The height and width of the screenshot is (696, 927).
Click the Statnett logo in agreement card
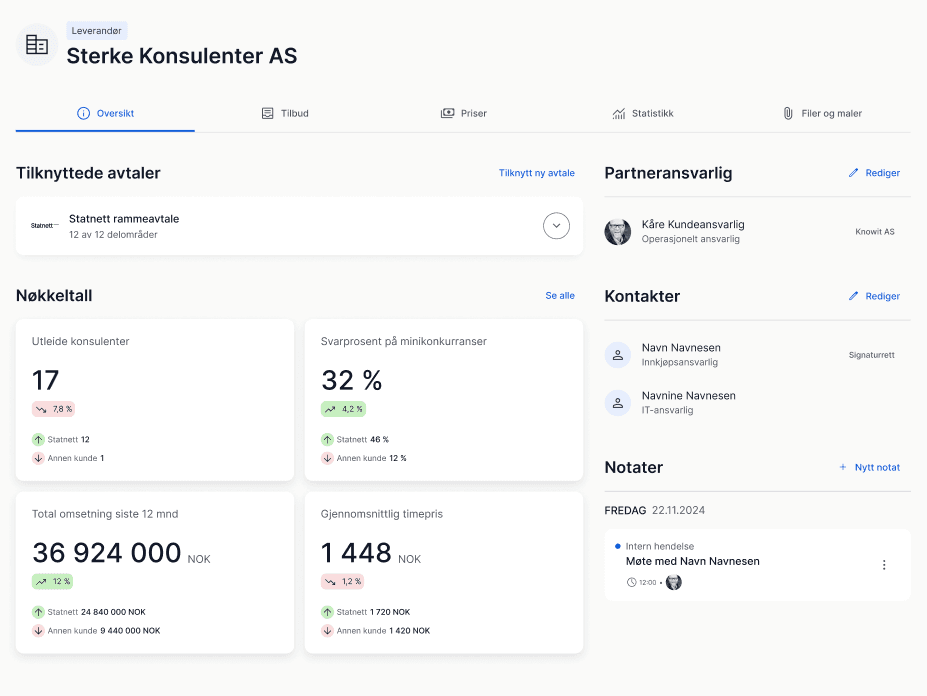click(x=45, y=225)
